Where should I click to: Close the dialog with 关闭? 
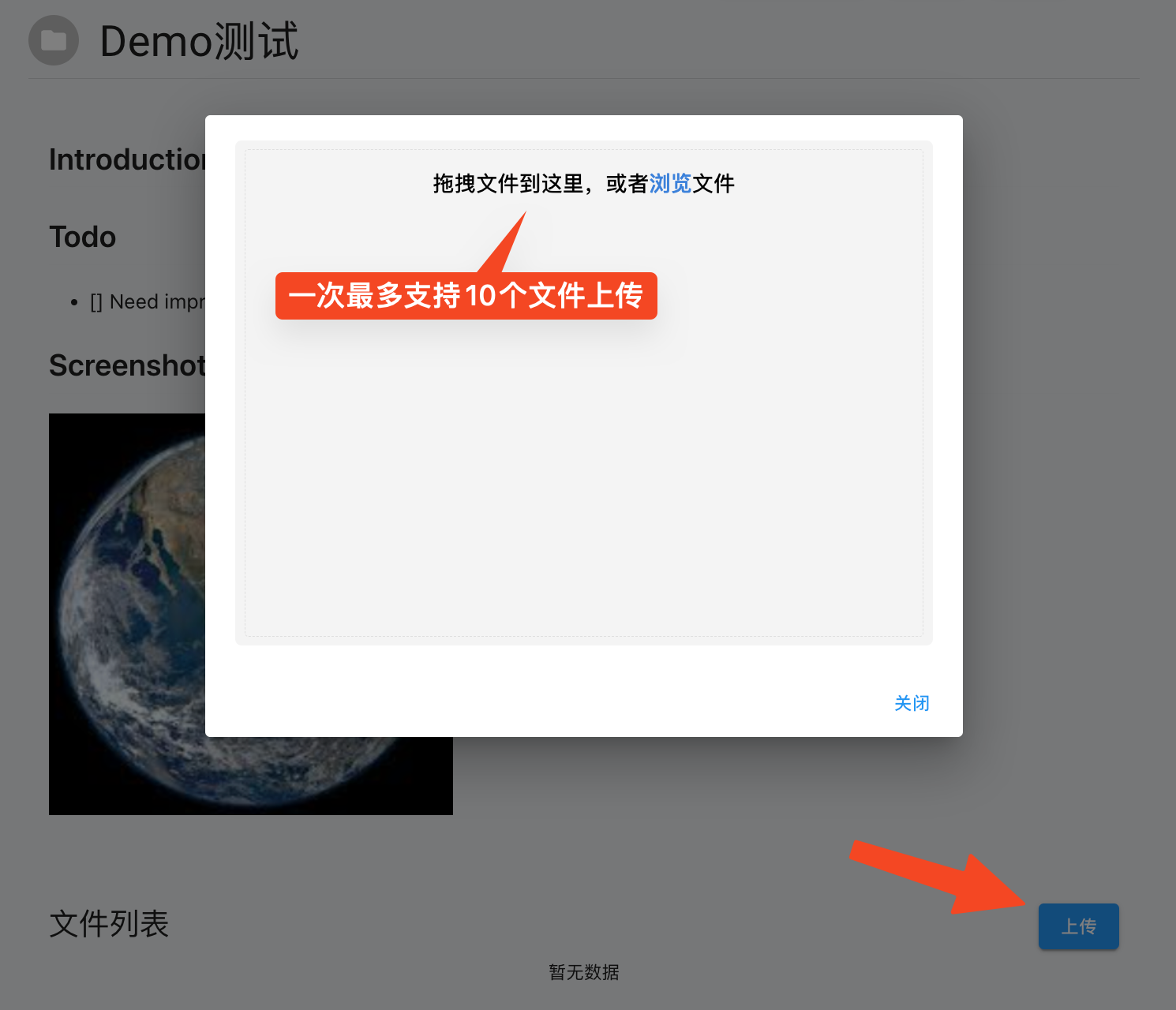[912, 703]
